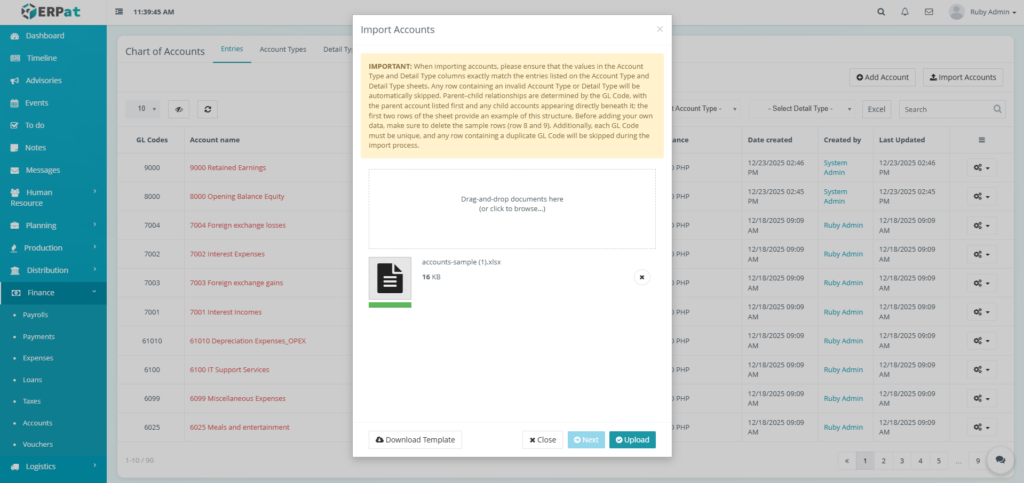Click the Upload button in the dialog

pos(632,439)
